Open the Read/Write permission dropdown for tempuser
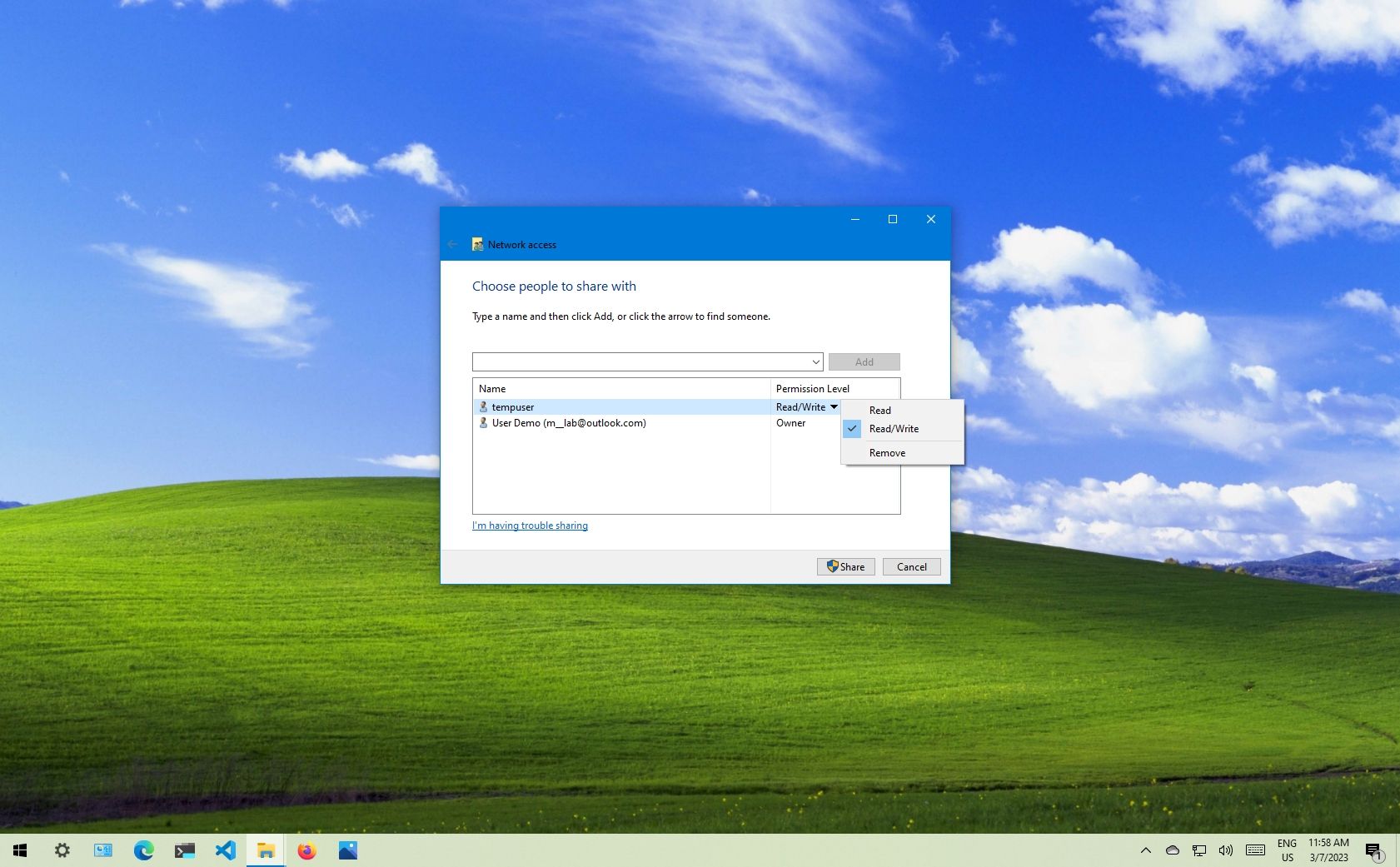Screen dimensions: 1400x867 click(x=835, y=406)
